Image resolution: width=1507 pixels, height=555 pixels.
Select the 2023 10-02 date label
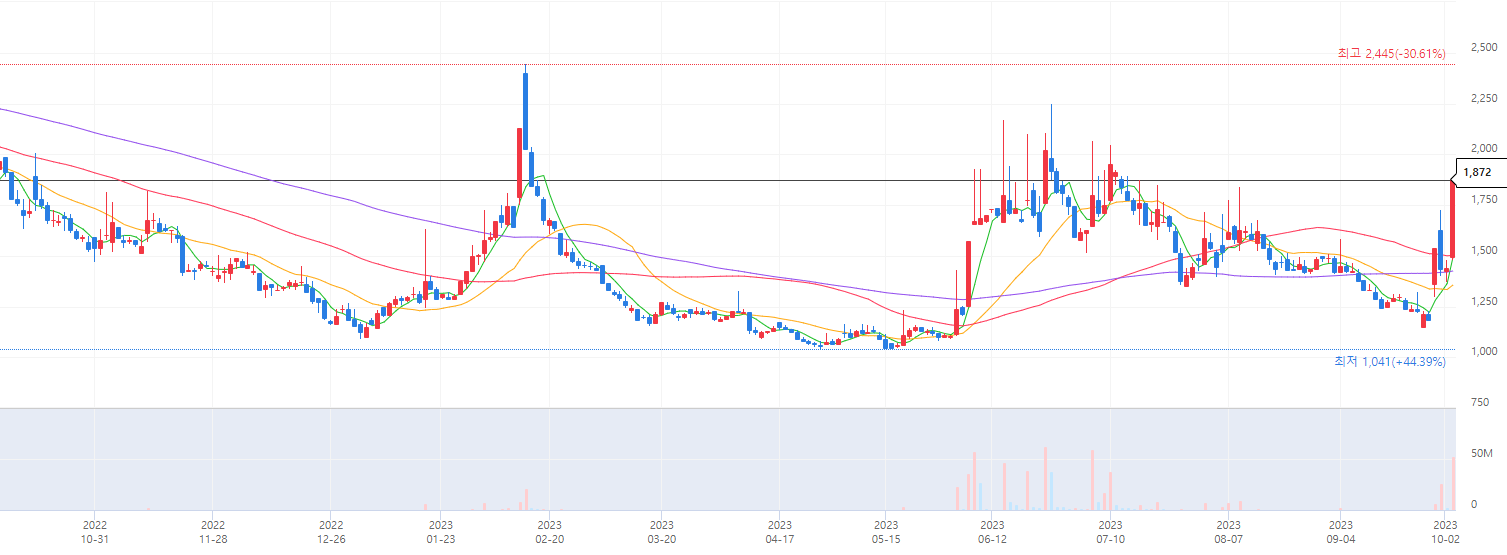click(x=1445, y=531)
